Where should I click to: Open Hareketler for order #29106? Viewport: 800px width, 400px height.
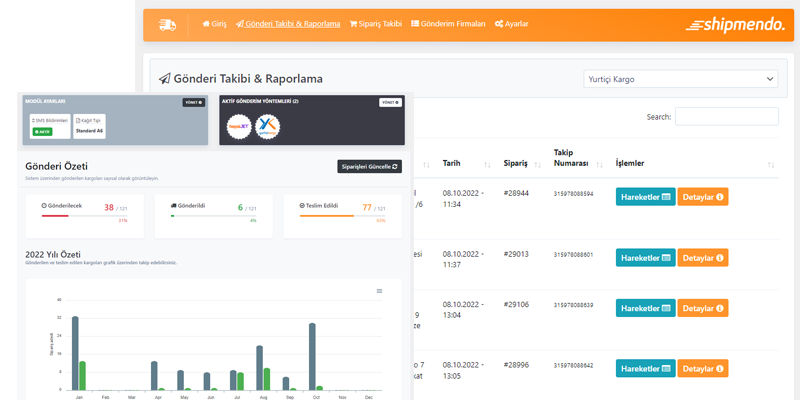tap(645, 308)
